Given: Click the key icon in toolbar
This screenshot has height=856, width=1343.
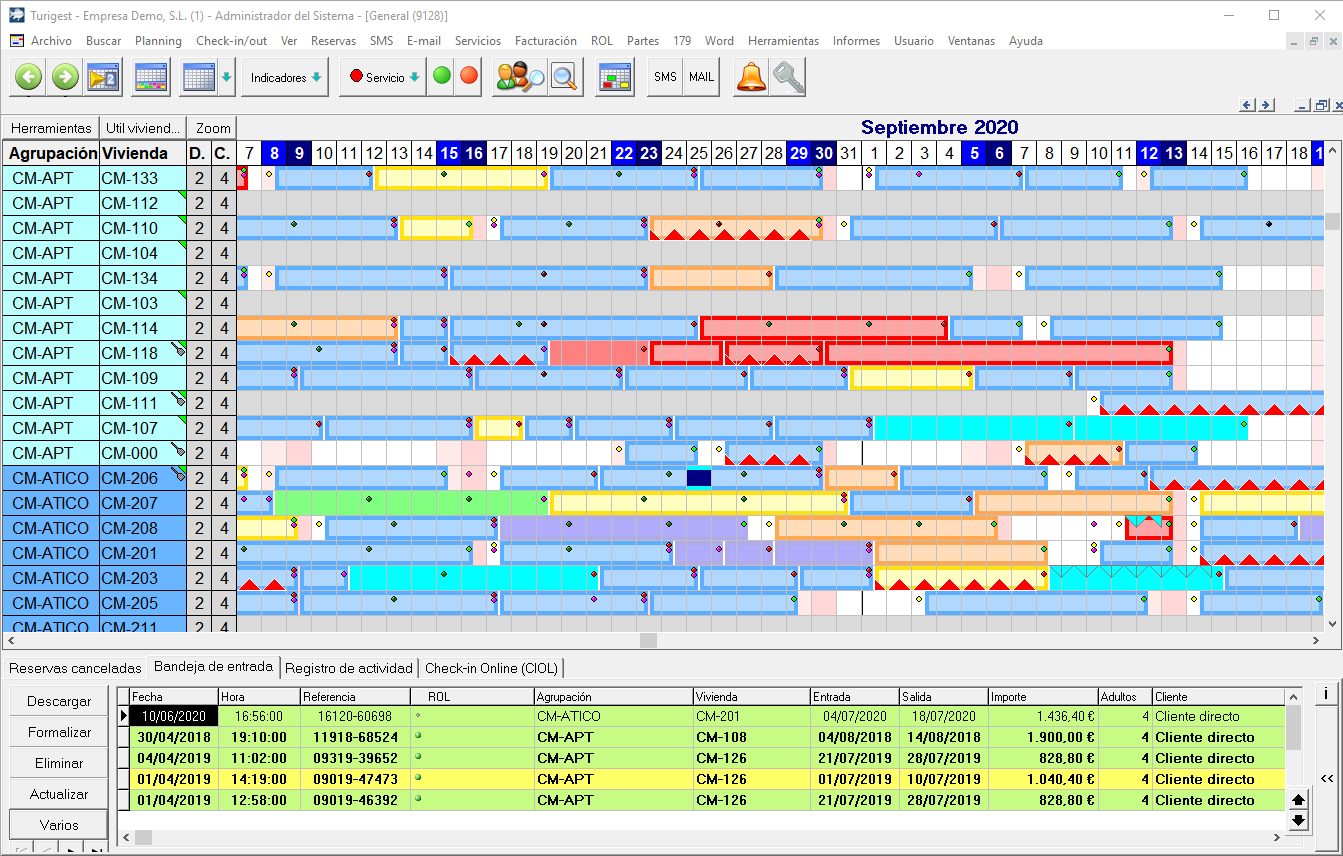Looking at the screenshot, I should pyautogui.click(x=788, y=77).
